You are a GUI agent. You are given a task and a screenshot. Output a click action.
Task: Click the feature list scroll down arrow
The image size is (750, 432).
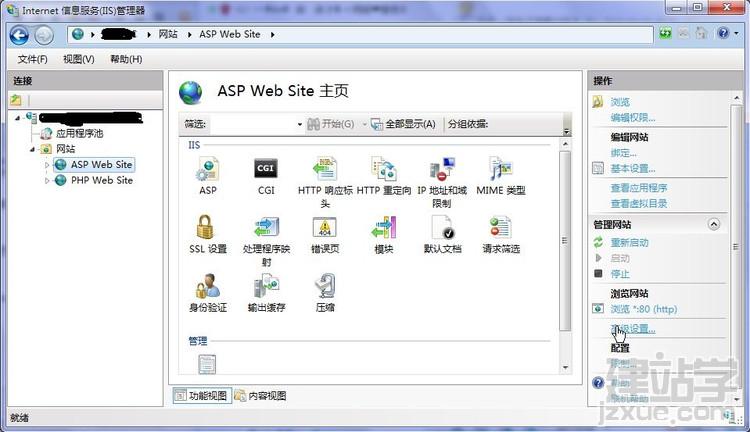(565, 367)
